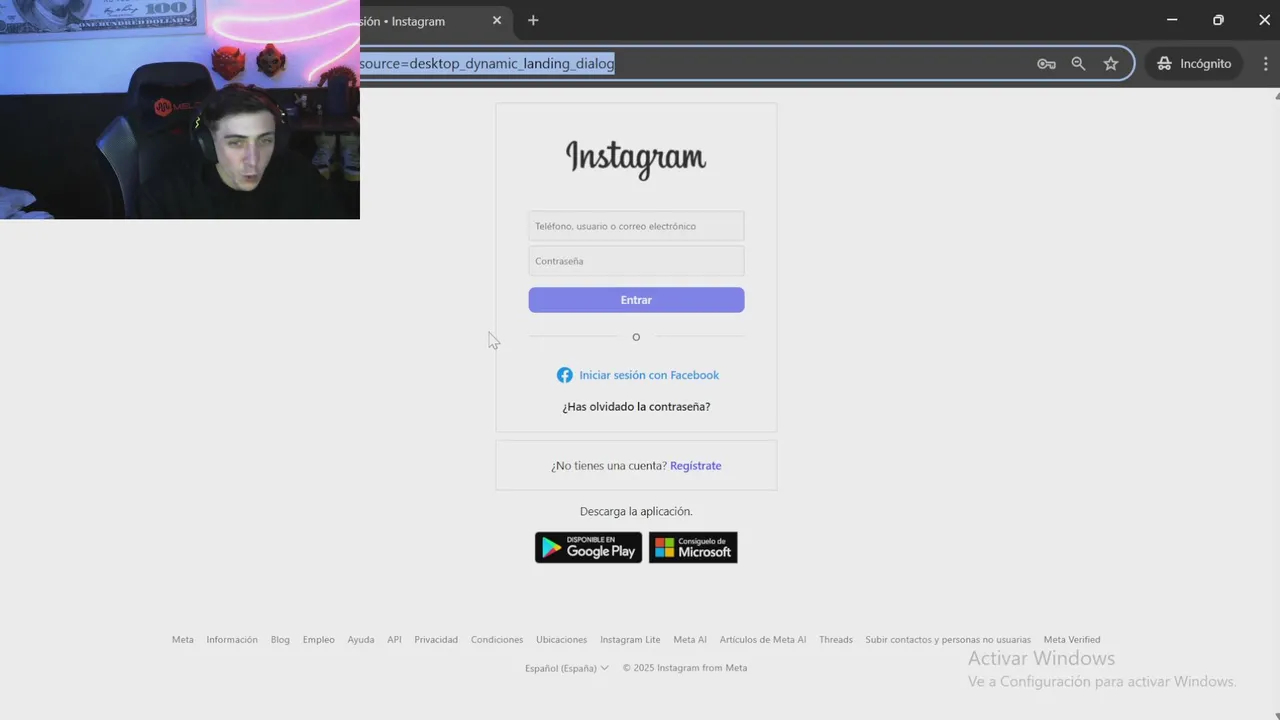Click the address bar URL text

487,63
